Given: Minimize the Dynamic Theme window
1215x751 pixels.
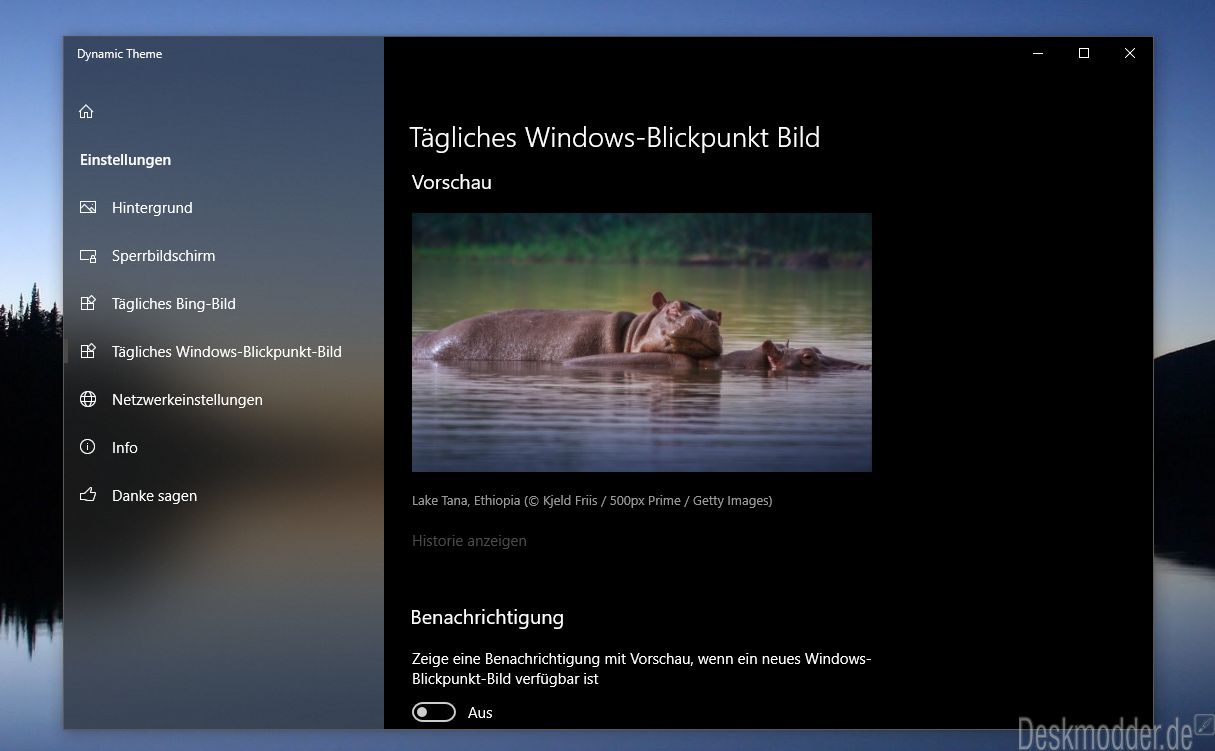Looking at the screenshot, I should click(x=1037, y=53).
